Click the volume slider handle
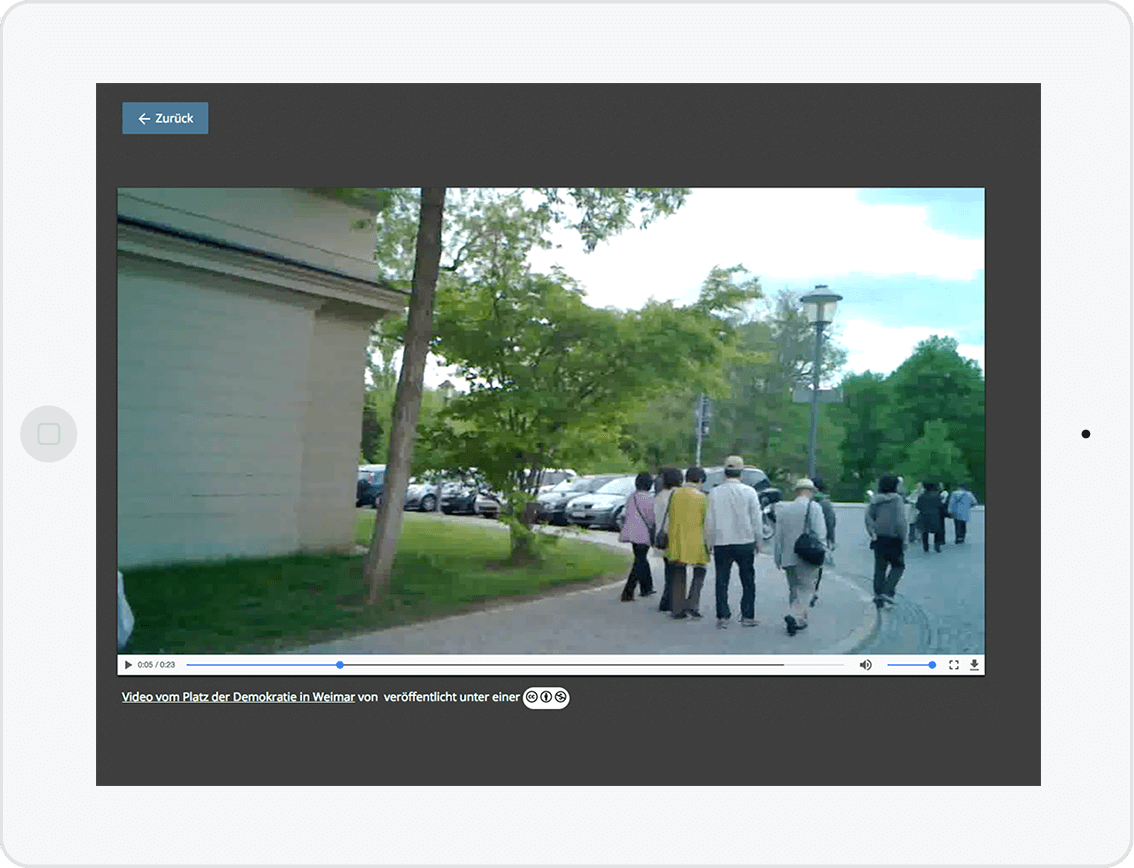 click(932, 665)
